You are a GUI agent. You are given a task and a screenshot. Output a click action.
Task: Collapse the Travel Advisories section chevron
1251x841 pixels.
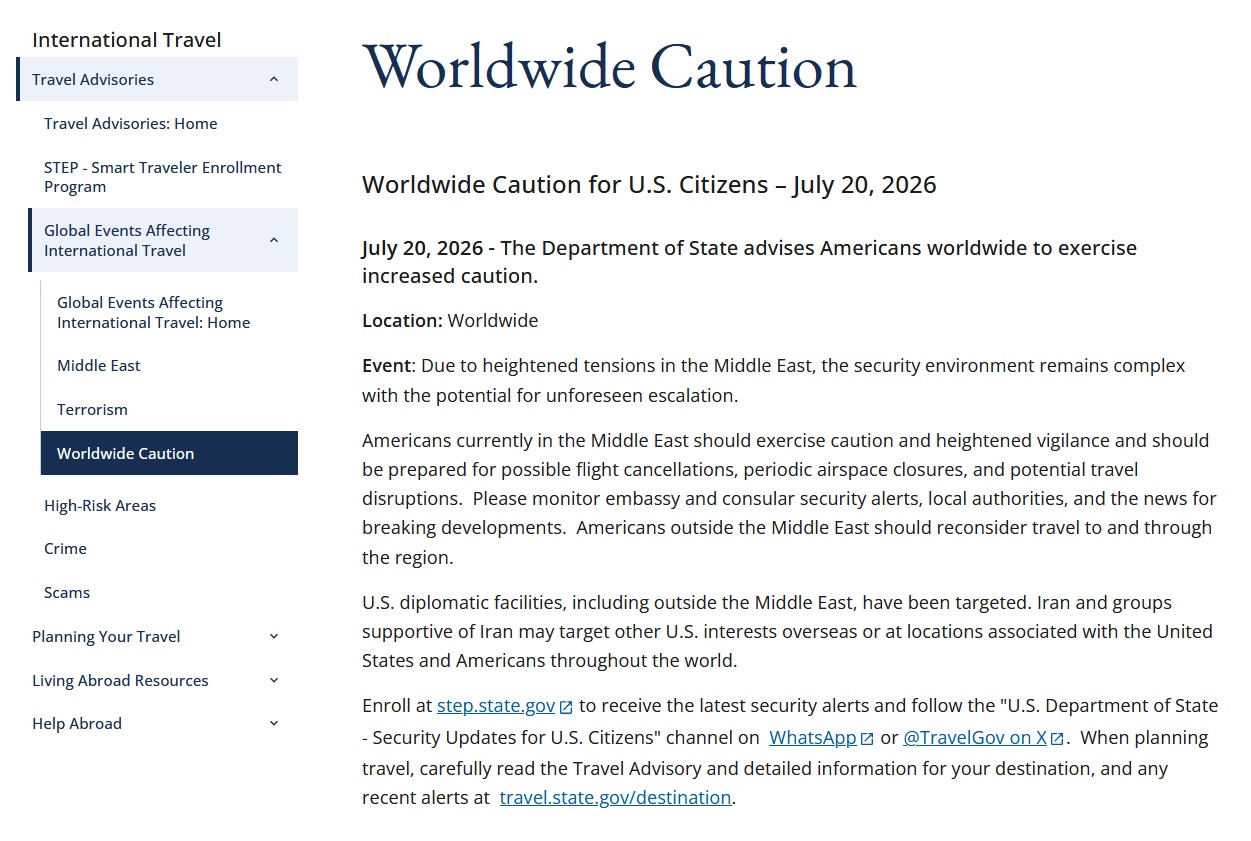274,80
